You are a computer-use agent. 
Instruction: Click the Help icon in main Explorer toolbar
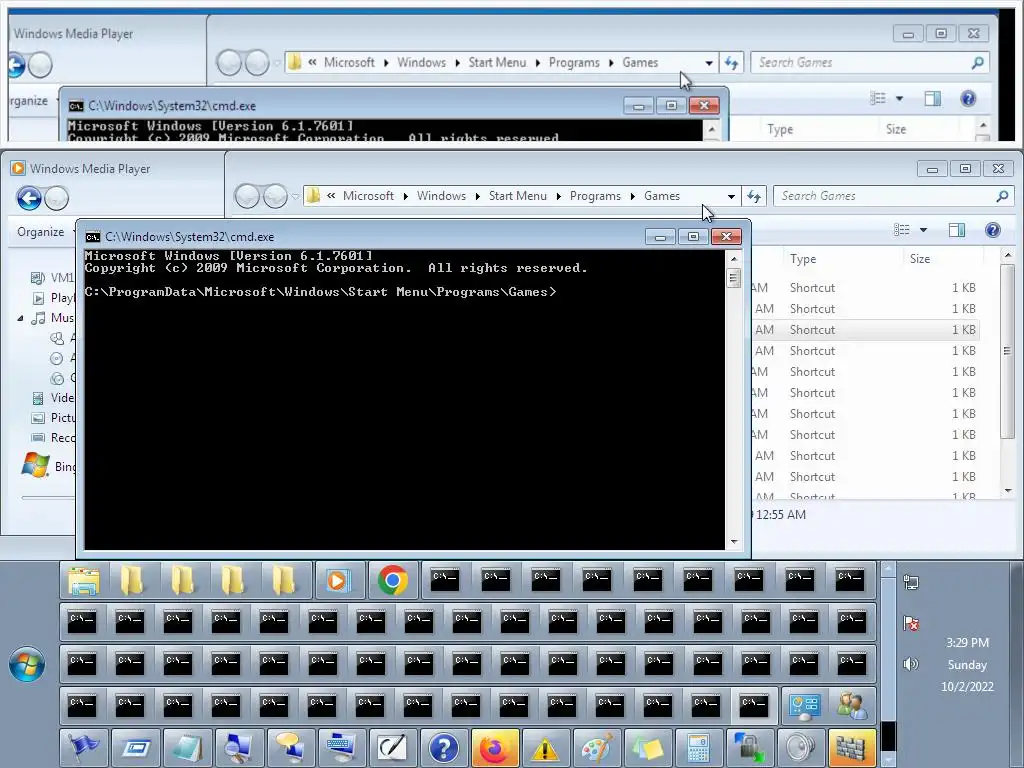(x=993, y=230)
